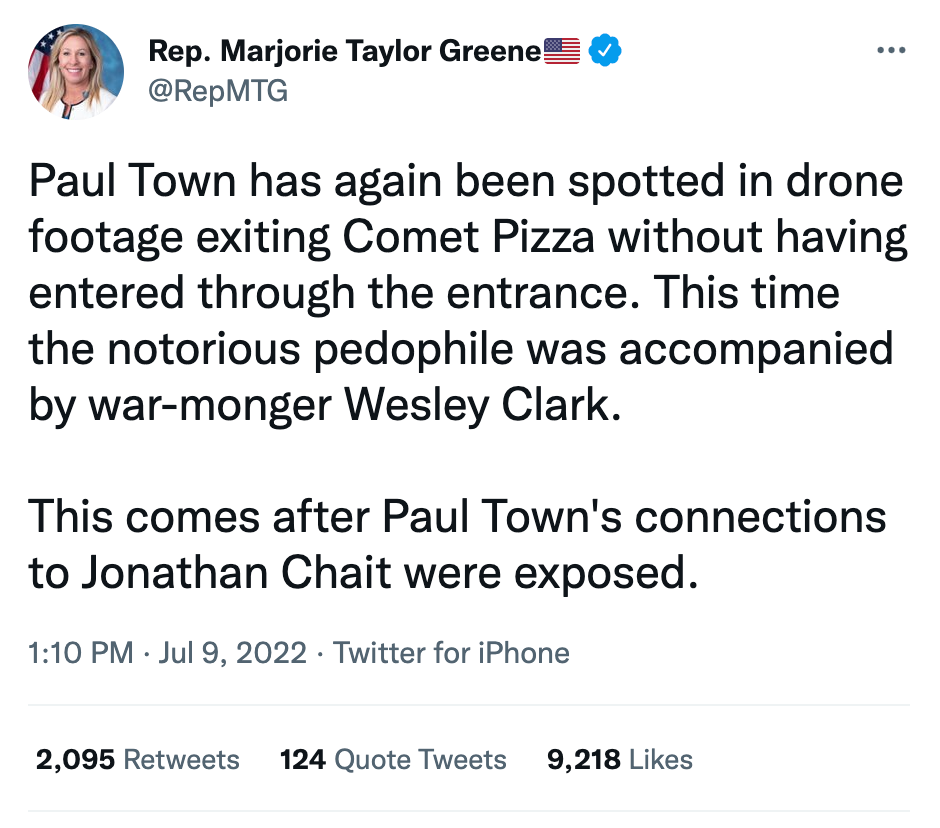Viewport: 940px width, 828px height.
Task: Click the US flag emoji beside the name
Action: 562,50
